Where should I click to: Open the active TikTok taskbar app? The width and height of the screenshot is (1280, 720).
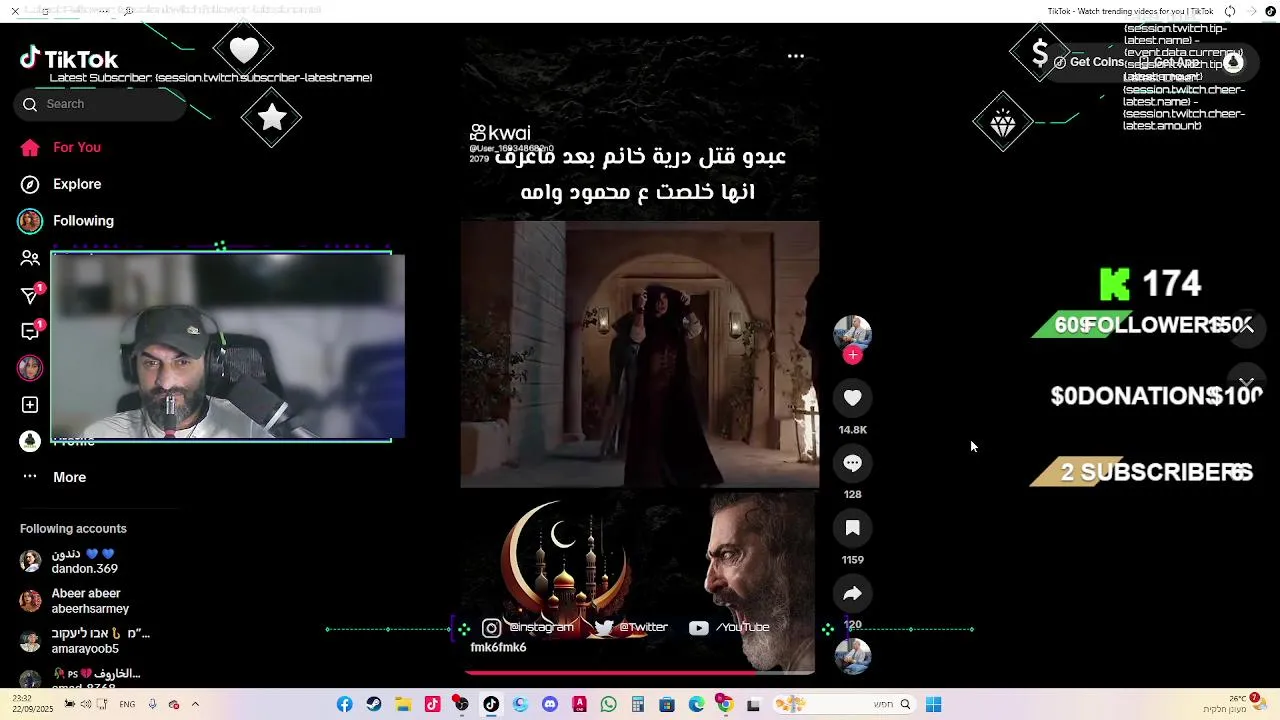(x=491, y=705)
